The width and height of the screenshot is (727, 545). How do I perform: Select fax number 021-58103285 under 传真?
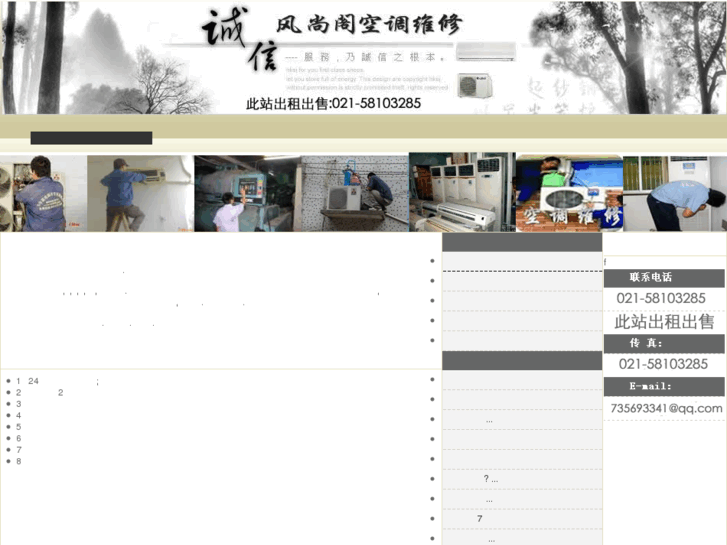(x=663, y=364)
